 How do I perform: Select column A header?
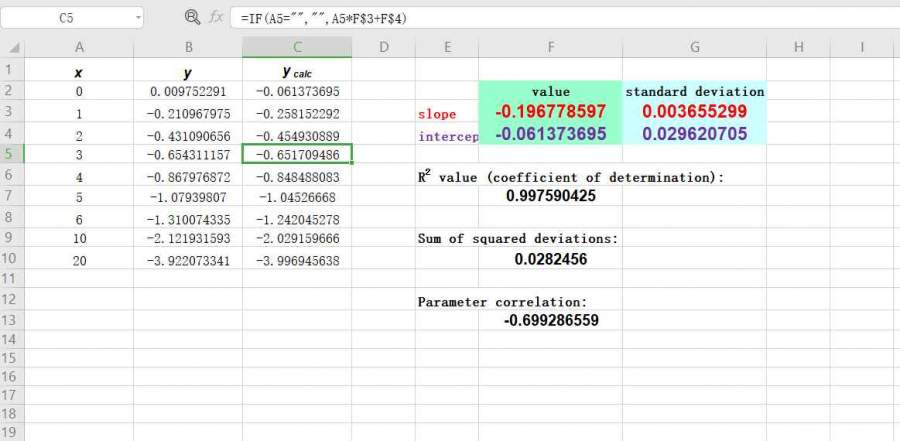(79, 47)
